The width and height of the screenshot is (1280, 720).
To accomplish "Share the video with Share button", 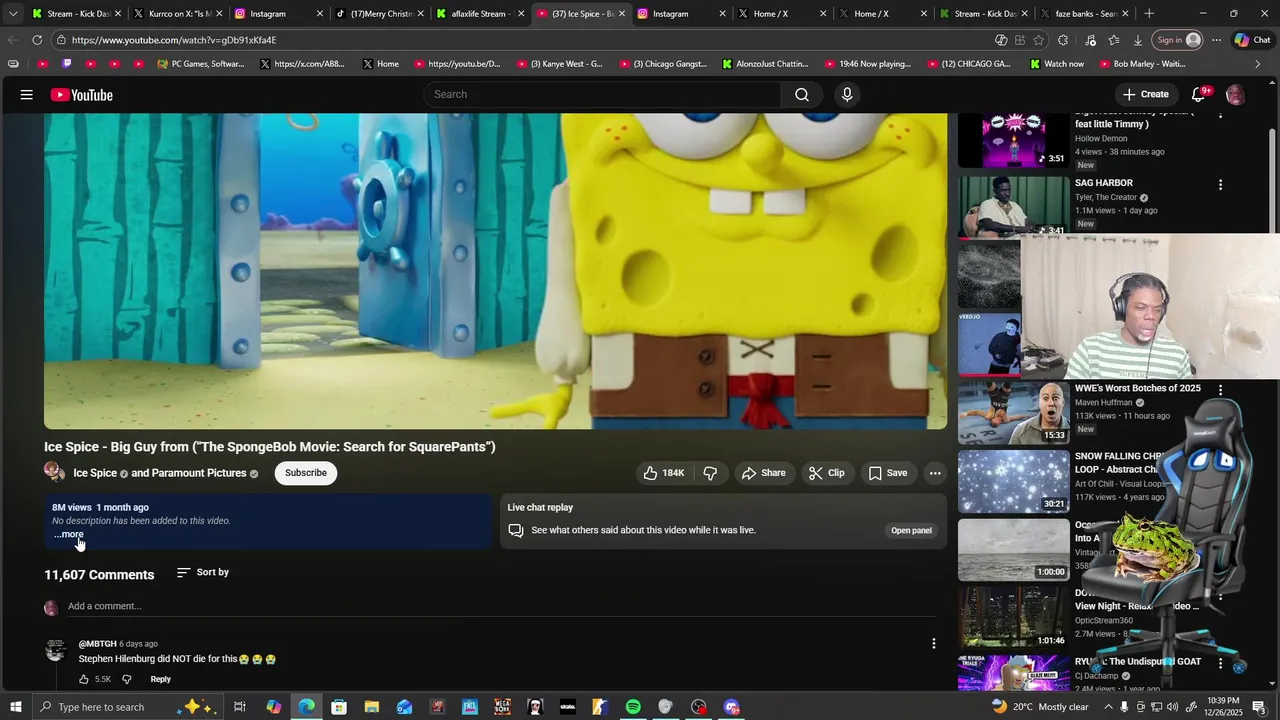I will pos(763,473).
